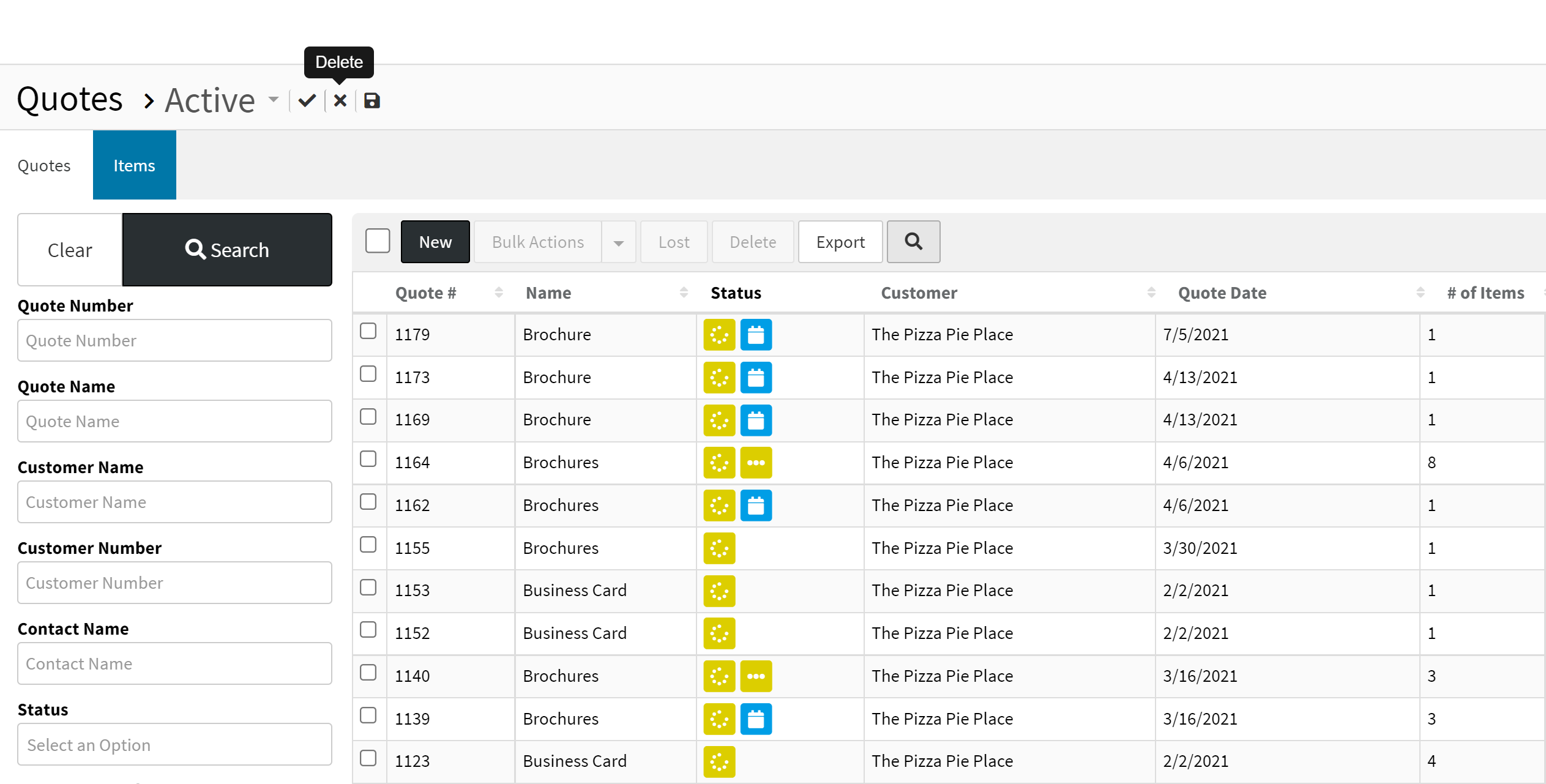Click the New button

tap(435, 242)
